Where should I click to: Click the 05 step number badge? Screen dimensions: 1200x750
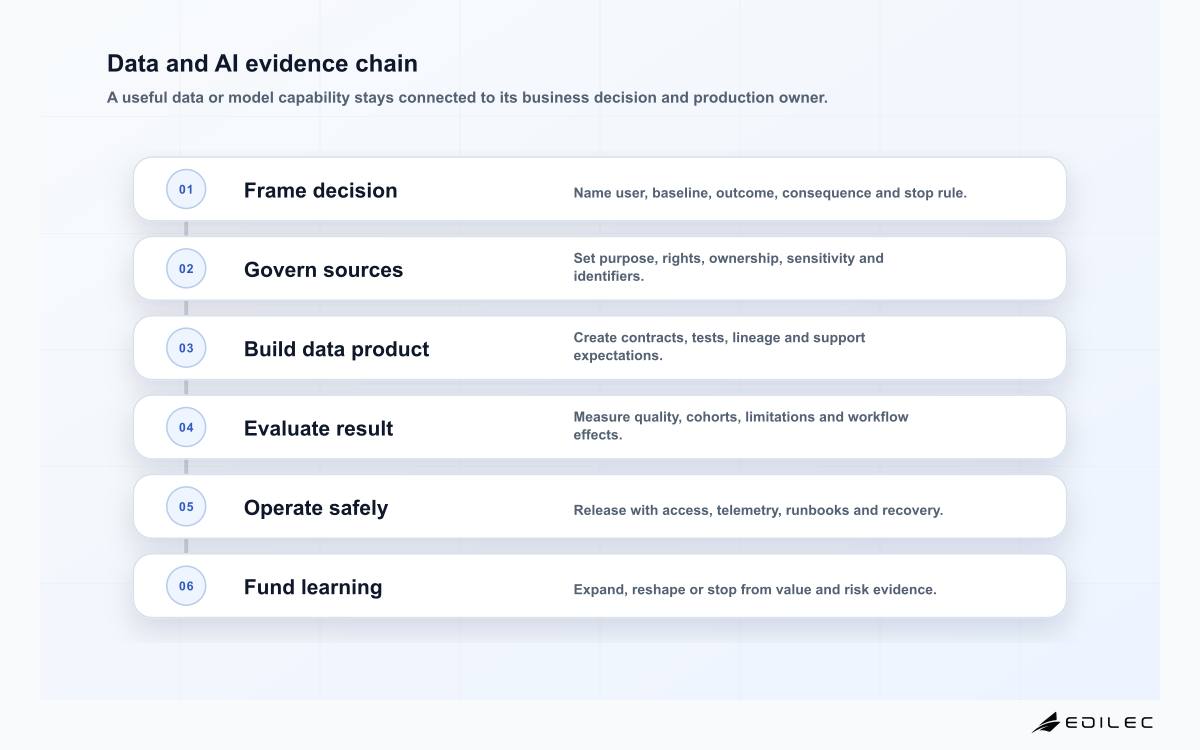(x=186, y=506)
